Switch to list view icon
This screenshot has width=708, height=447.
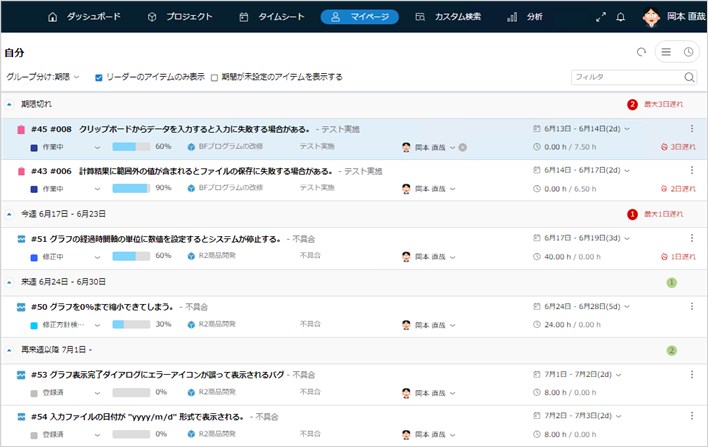point(666,52)
